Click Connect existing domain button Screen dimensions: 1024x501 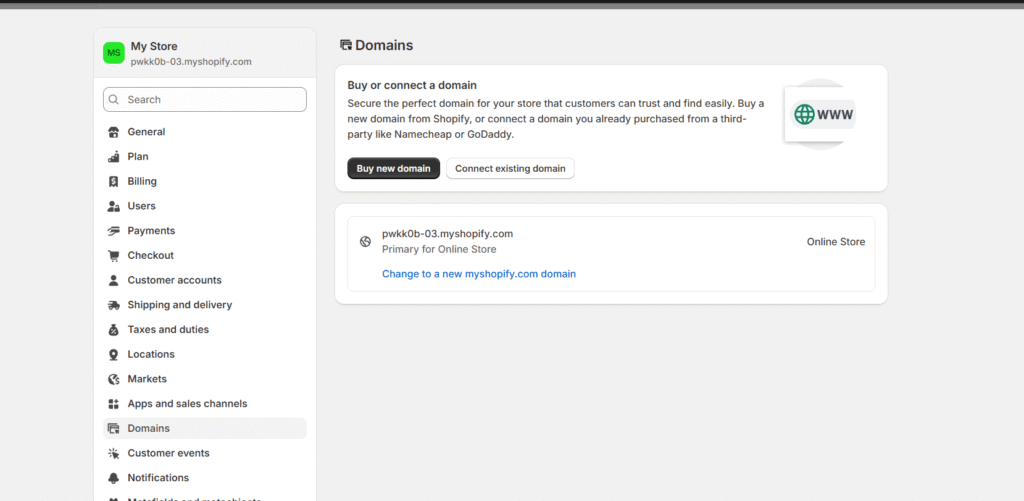pyautogui.click(x=510, y=169)
